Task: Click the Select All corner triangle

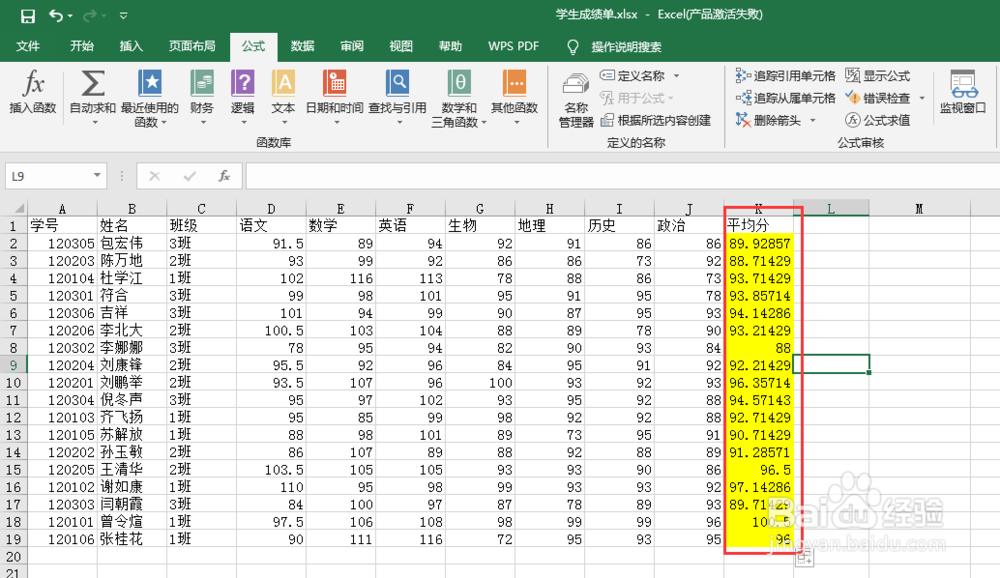Action: coord(18,208)
